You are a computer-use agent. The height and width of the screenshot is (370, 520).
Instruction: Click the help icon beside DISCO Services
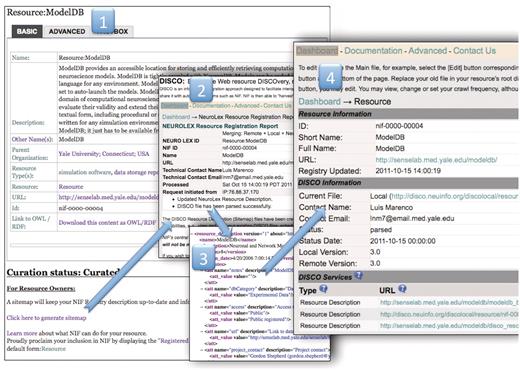[359, 276]
